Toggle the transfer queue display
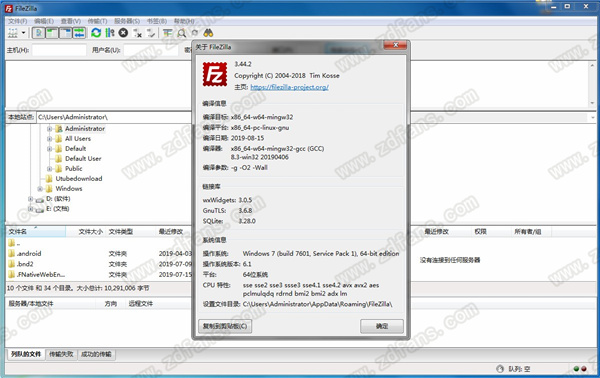 click(x=79, y=33)
